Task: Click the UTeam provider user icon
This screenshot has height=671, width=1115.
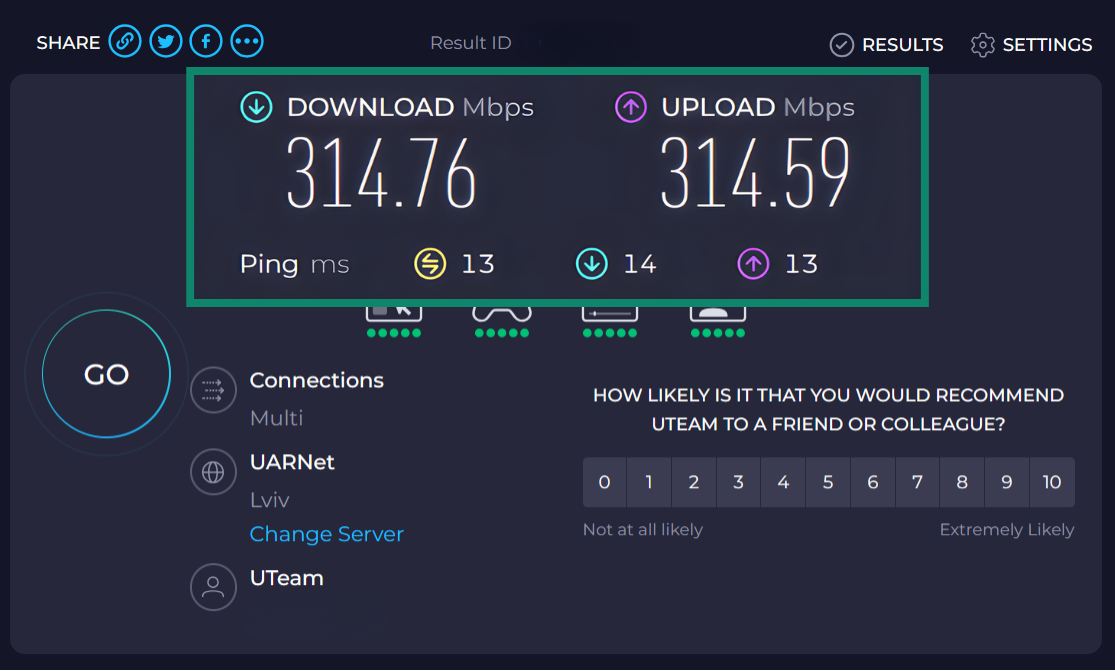Action: [213, 587]
